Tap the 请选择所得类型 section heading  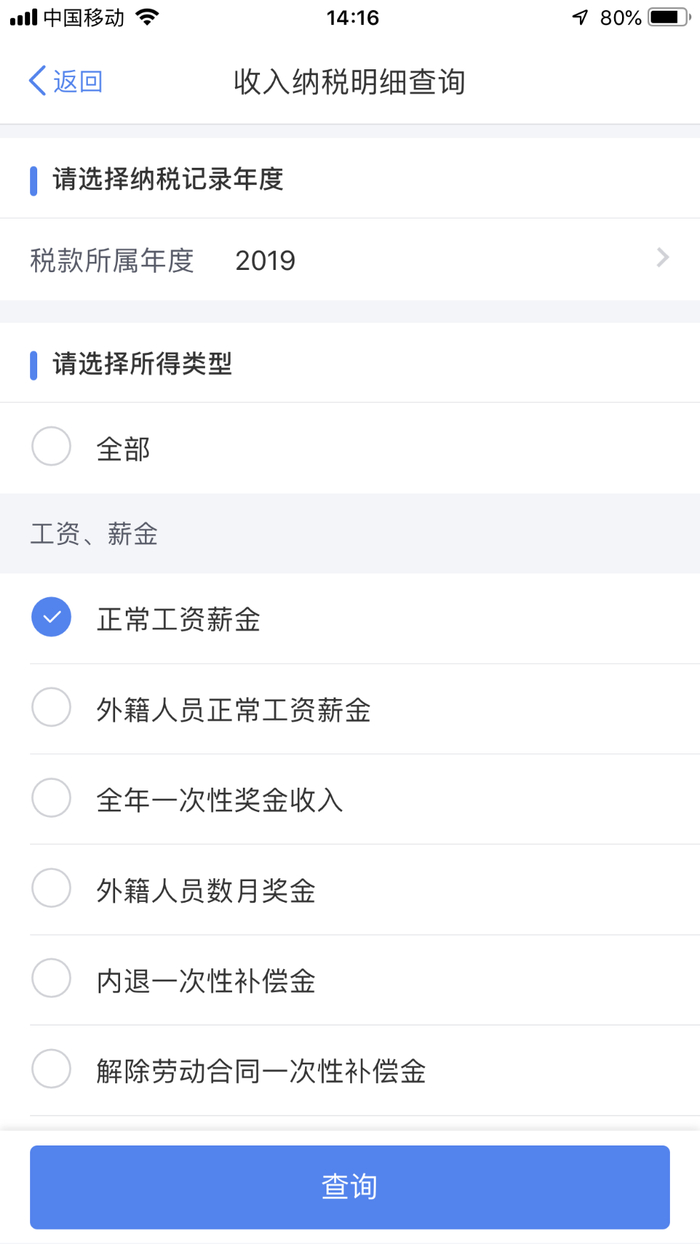pos(142,363)
